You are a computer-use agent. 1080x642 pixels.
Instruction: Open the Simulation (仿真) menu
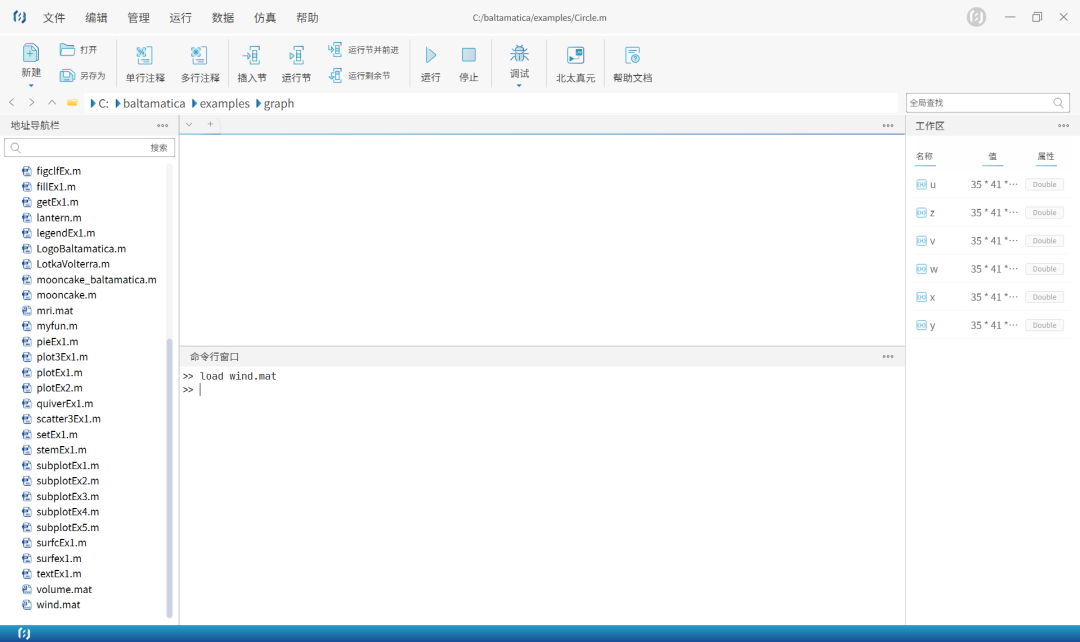pyautogui.click(x=265, y=18)
